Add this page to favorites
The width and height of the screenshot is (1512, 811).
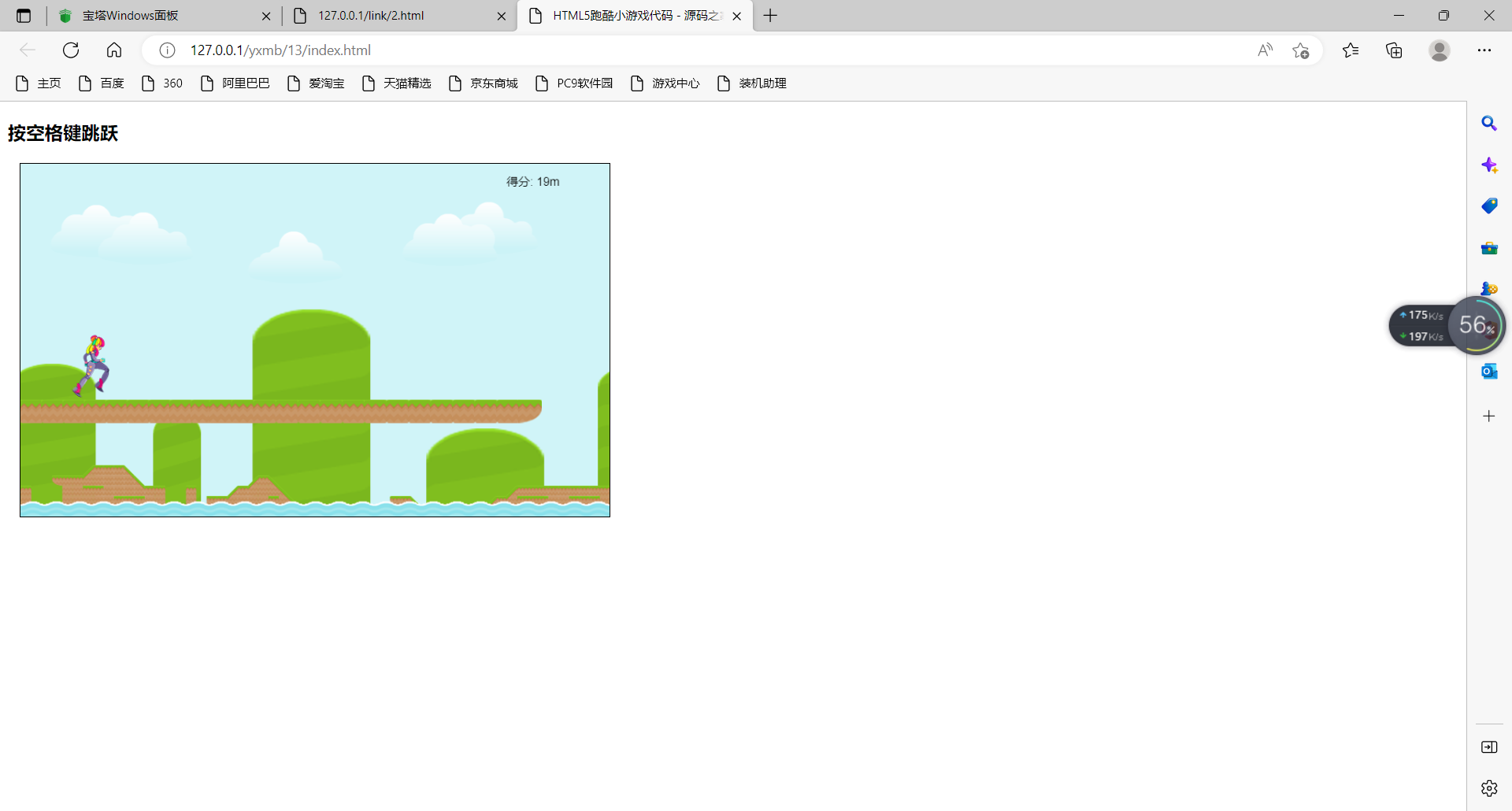tap(1300, 50)
